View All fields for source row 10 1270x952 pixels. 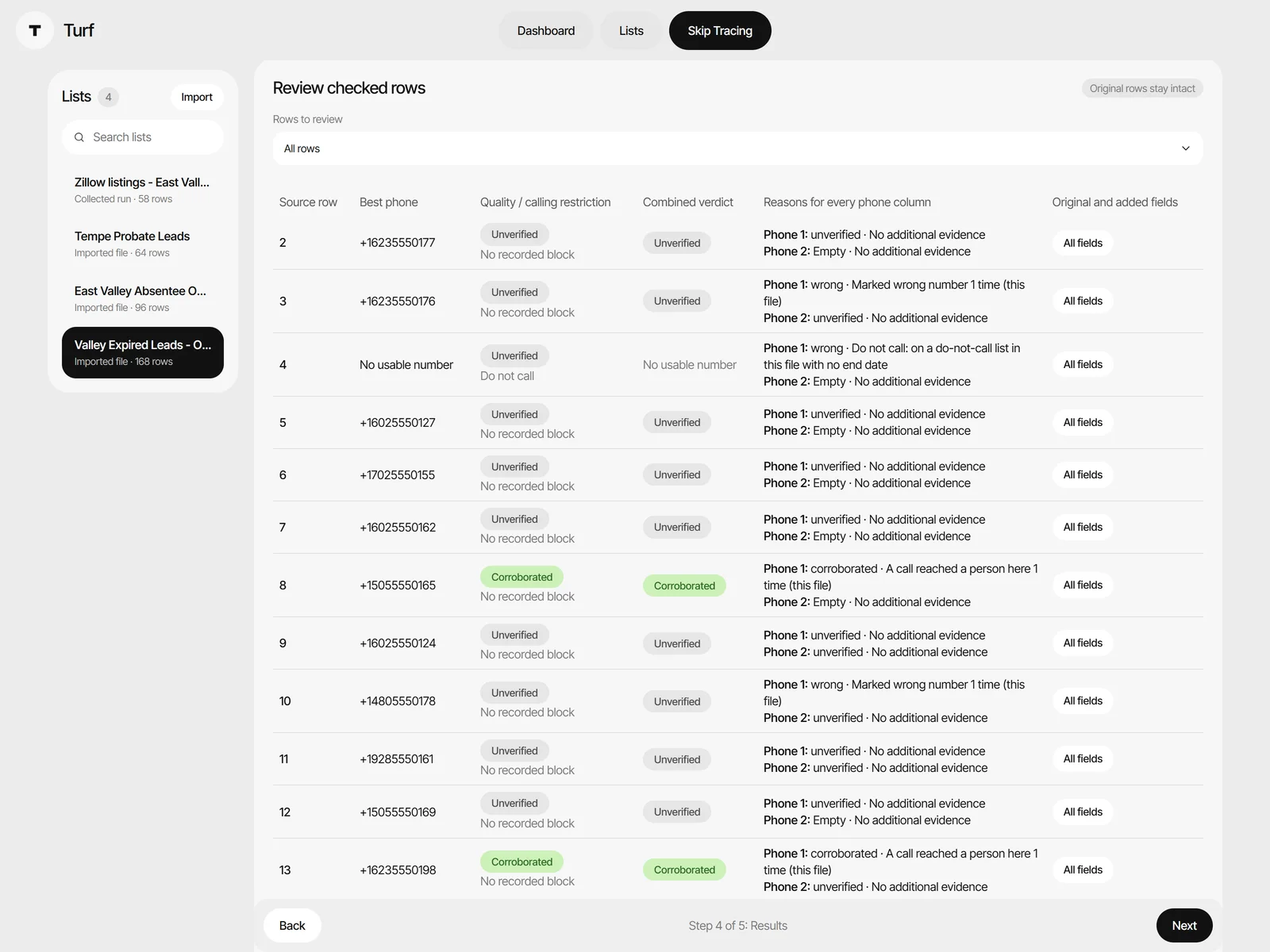pyautogui.click(x=1083, y=701)
